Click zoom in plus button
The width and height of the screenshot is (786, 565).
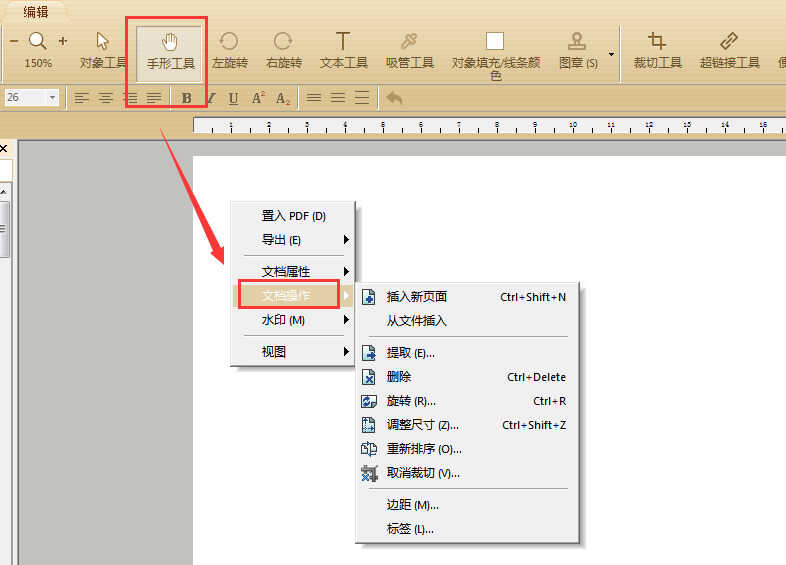(63, 41)
